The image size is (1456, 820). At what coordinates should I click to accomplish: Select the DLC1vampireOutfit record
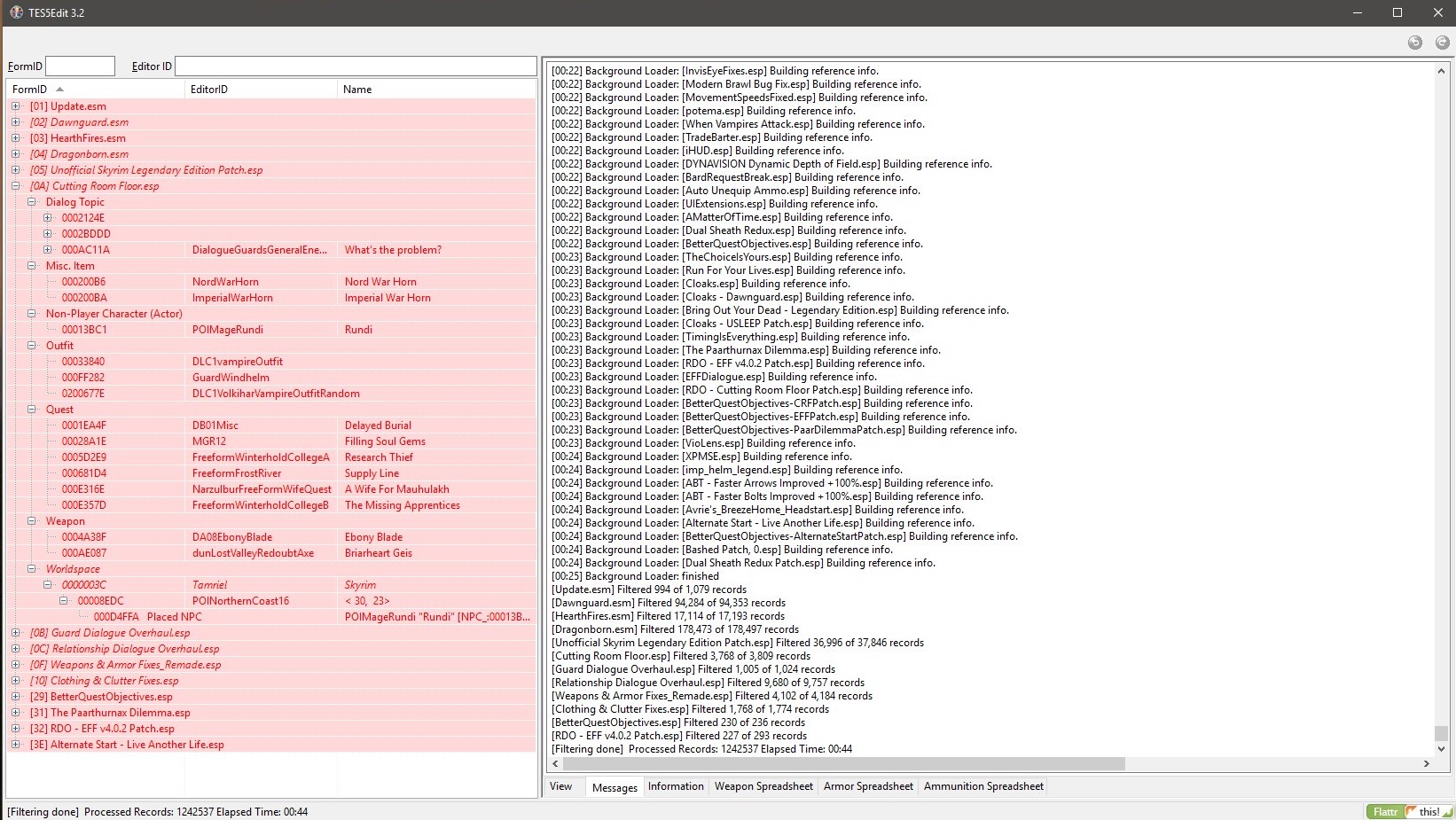click(x=270, y=362)
